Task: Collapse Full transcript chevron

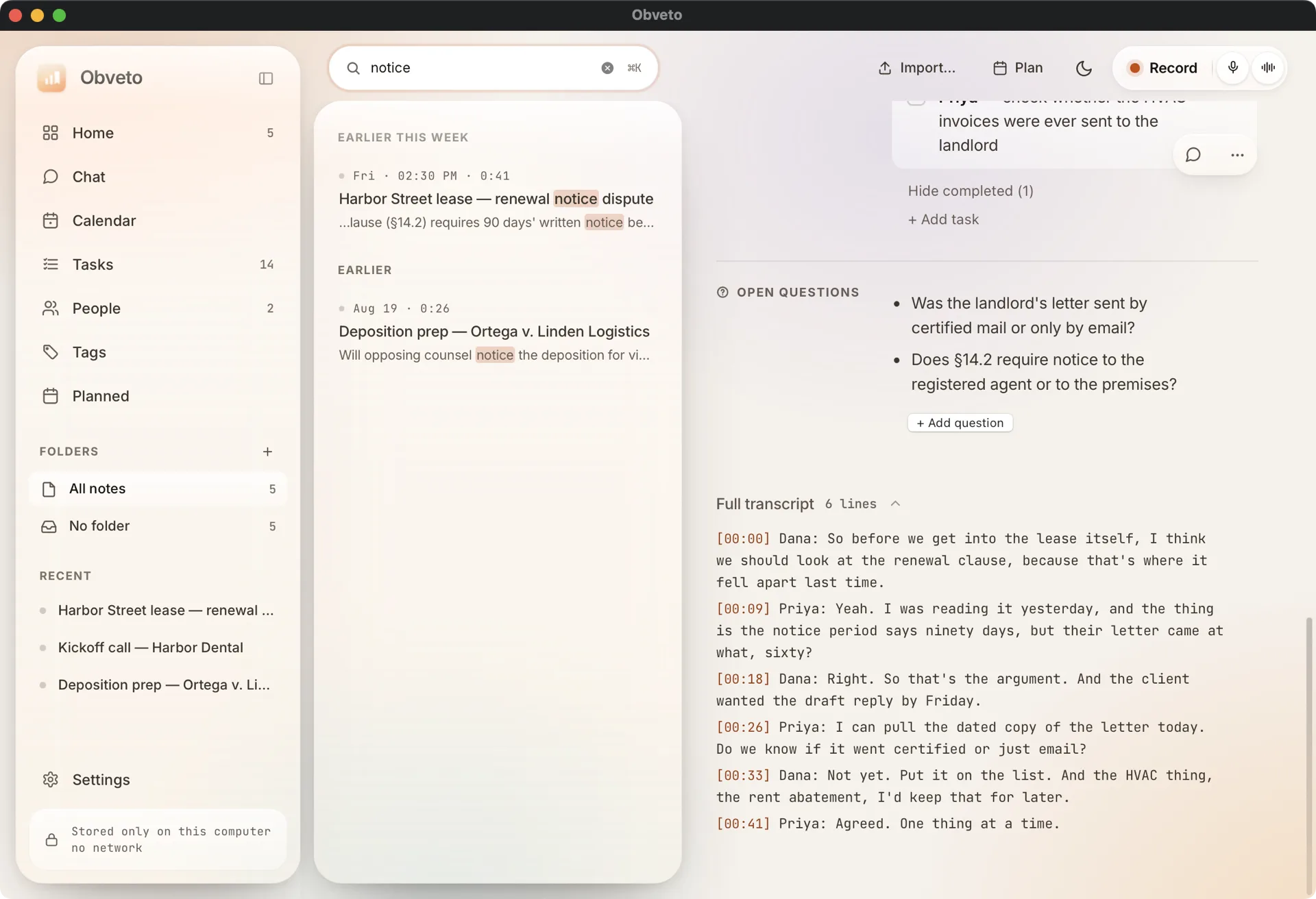Action: pyautogui.click(x=895, y=504)
